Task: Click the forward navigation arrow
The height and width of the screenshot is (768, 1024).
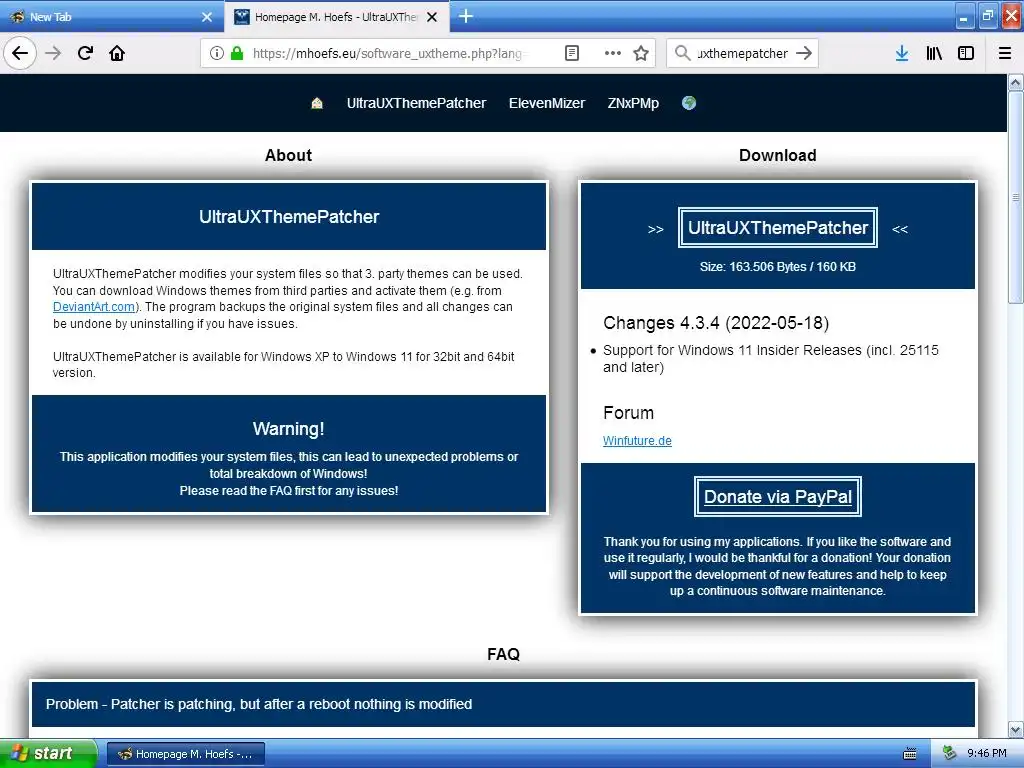Action: pos(53,53)
